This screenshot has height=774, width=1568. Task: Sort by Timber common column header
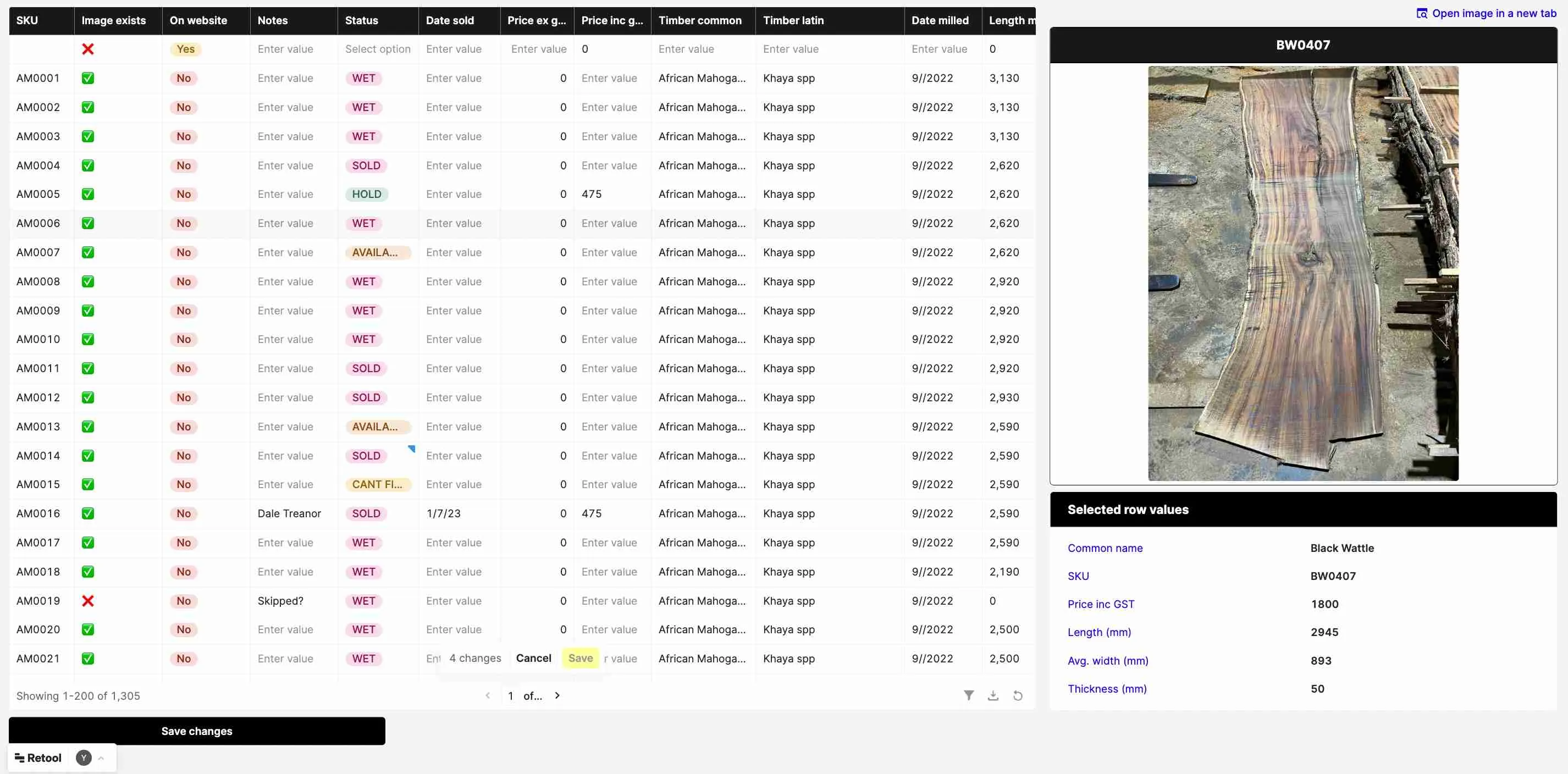coord(703,21)
